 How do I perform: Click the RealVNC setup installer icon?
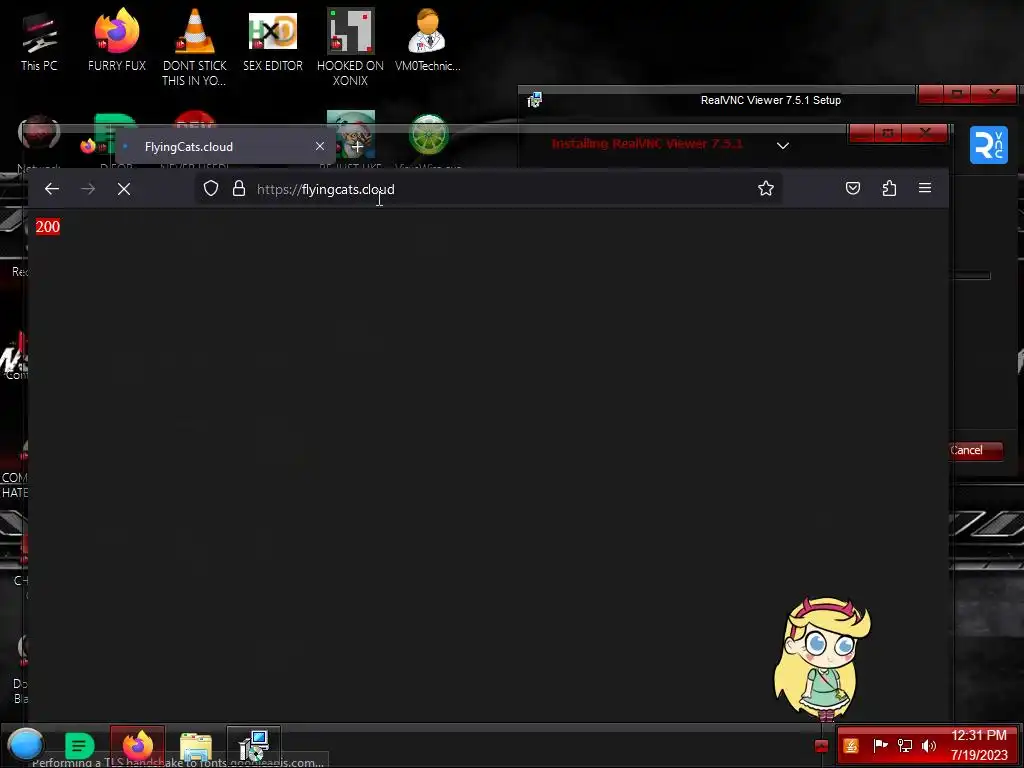535,100
